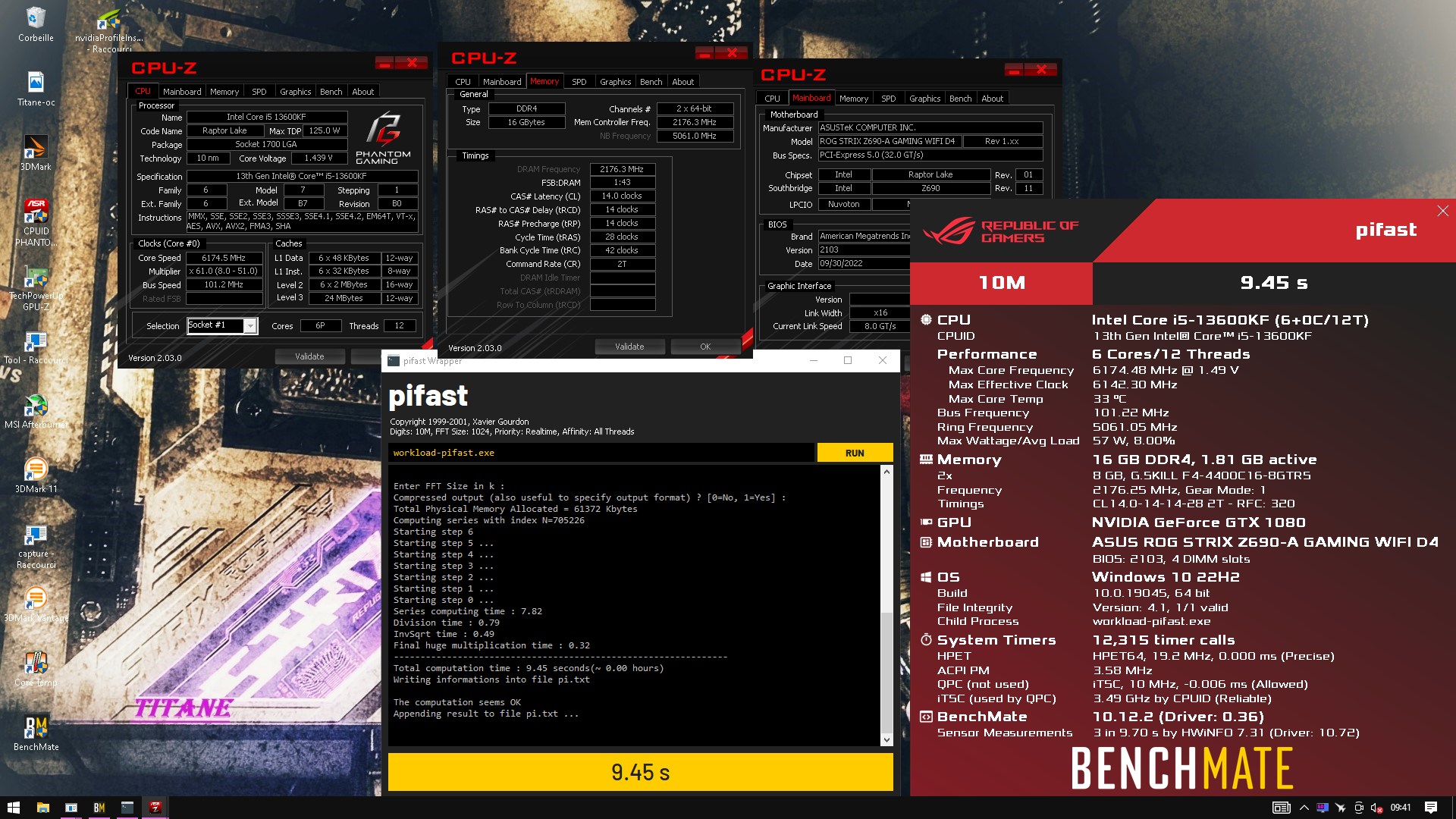
Task: Open Graphics tab in left CPU-Z window
Action: click(295, 92)
